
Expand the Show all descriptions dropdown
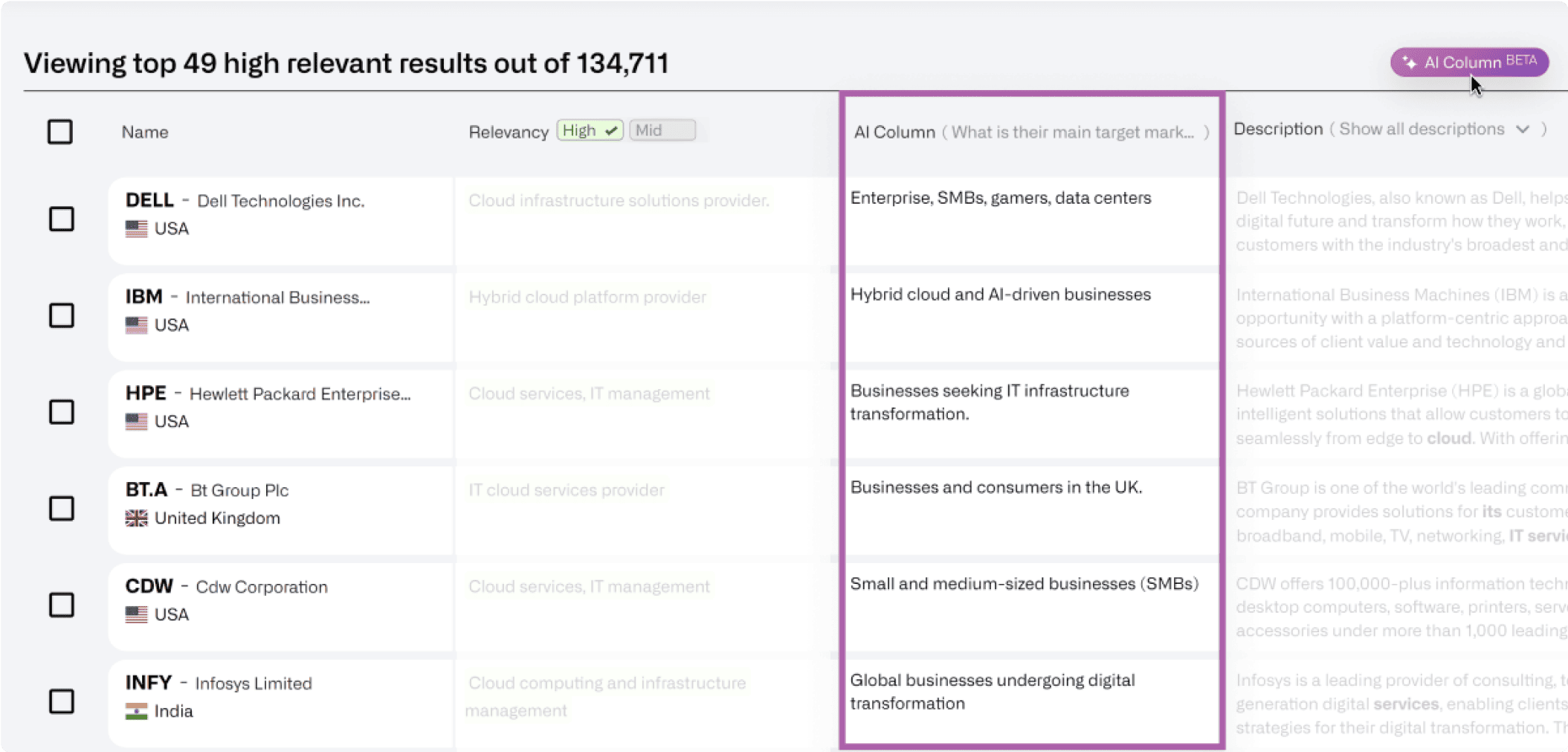click(1422, 129)
